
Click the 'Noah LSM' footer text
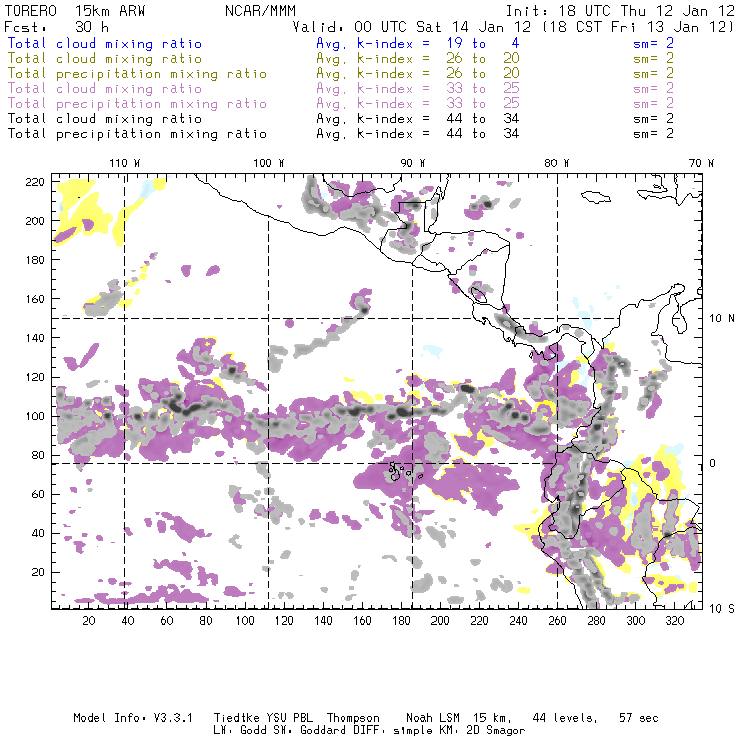(x=433, y=718)
